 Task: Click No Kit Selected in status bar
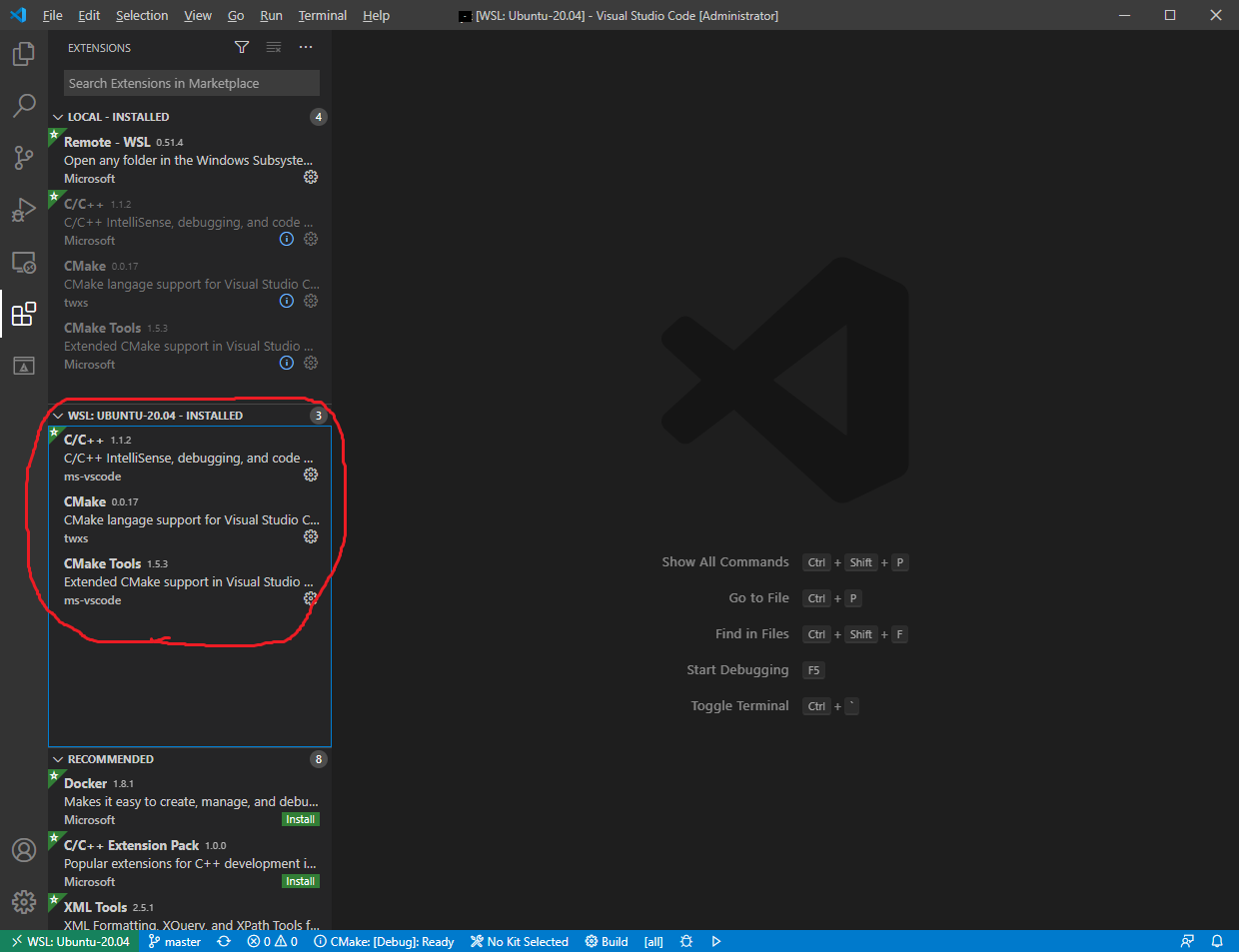coord(520,941)
